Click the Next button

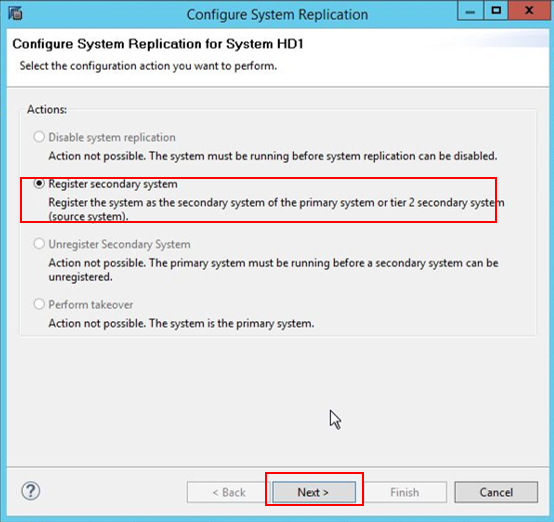coord(314,492)
